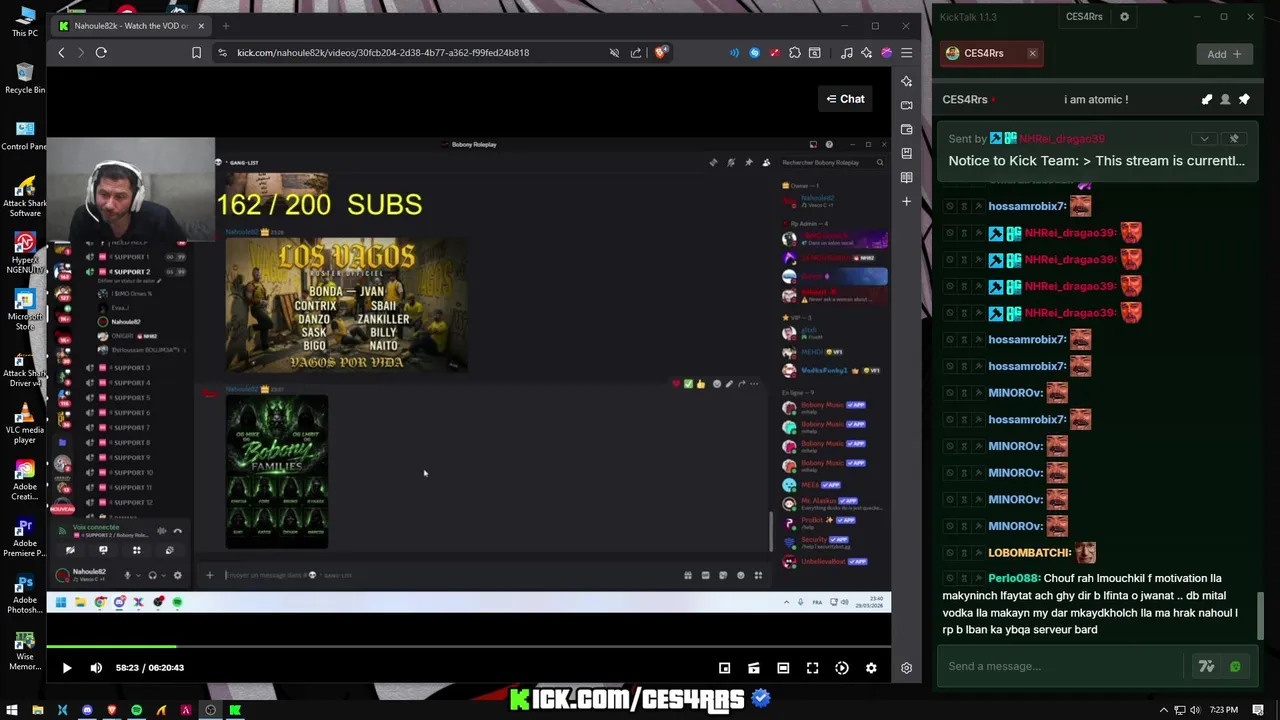Open the browser profile avatar
Viewport: 1280px width, 720px height.
[x=886, y=53]
